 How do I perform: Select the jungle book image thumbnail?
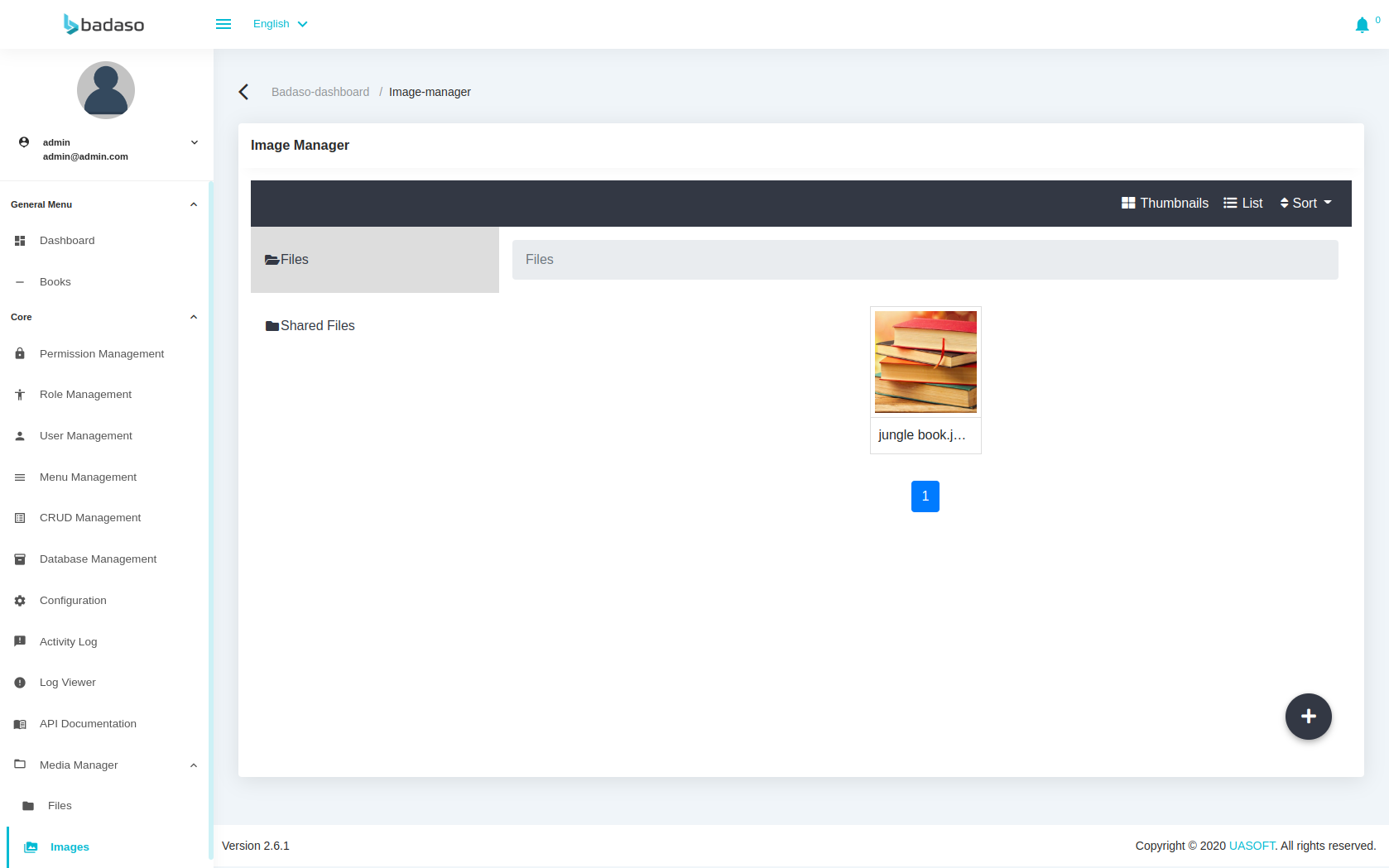tap(925, 362)
